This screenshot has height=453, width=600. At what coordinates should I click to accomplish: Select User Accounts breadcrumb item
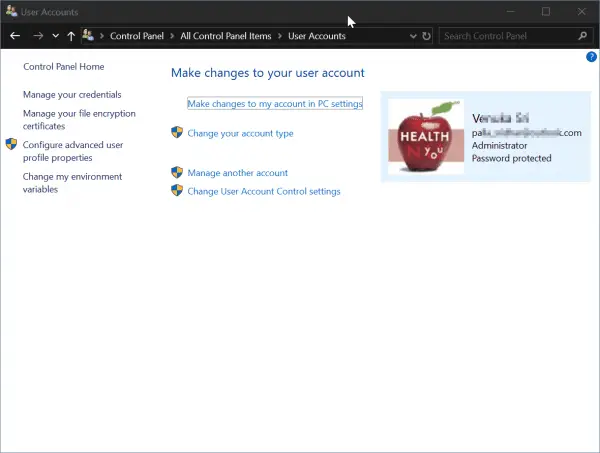coord(317,36)
